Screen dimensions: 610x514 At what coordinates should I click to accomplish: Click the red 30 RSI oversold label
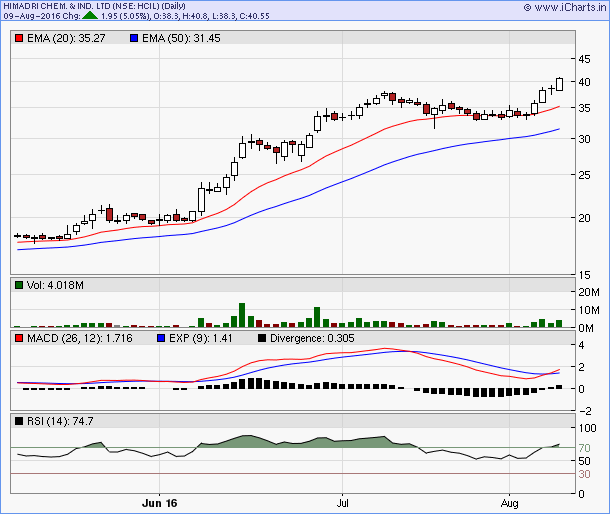584,474
